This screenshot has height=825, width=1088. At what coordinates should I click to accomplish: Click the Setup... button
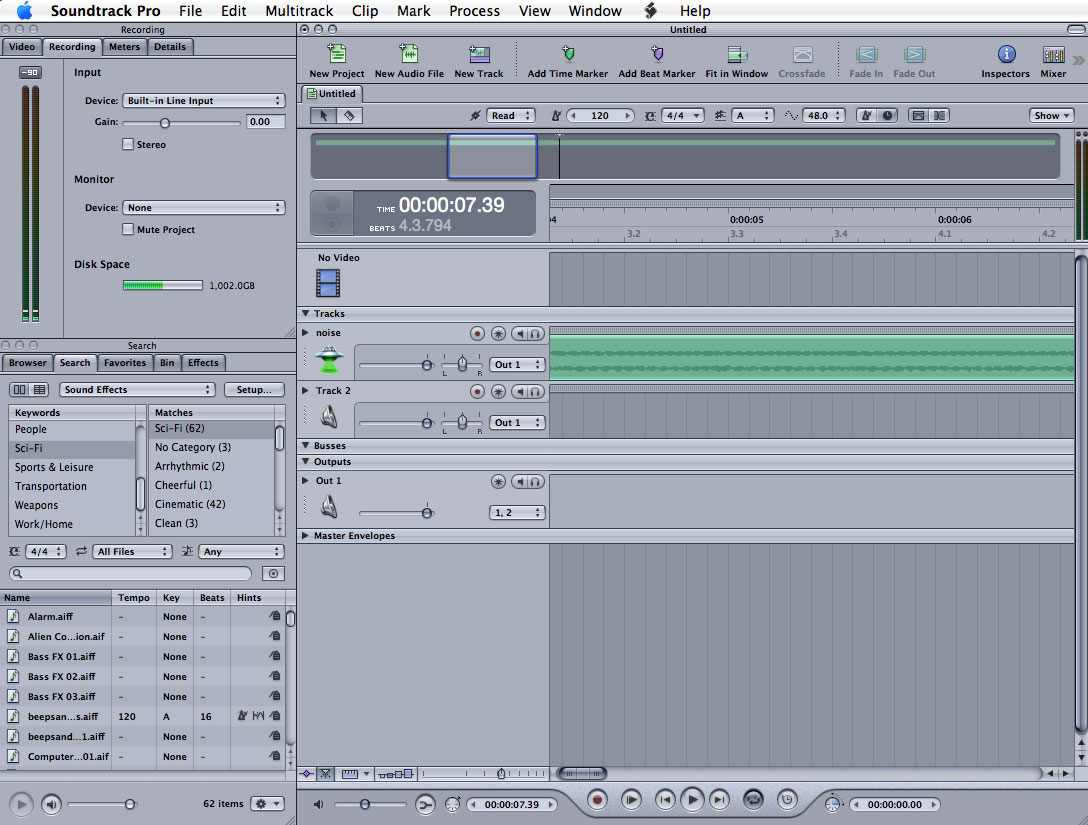click(254, 390)
